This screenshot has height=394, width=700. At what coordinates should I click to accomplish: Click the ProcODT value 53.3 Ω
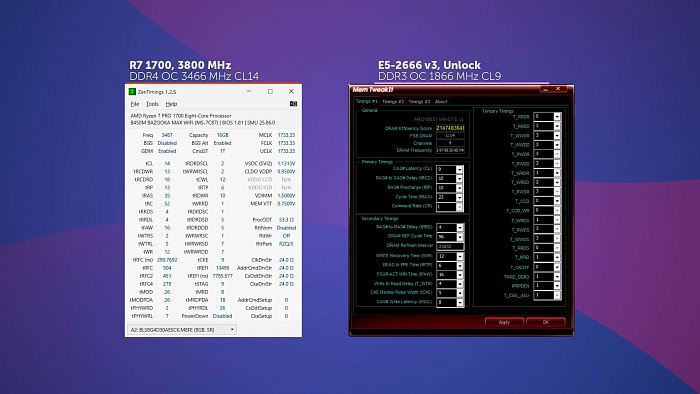pyautogui.click(x=286, y=220)
